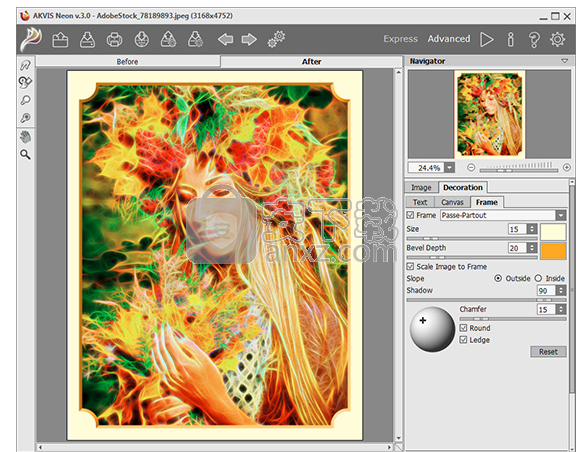Open the Canvas decoration tab
588x452 pixels.
(x=452, y=202)
